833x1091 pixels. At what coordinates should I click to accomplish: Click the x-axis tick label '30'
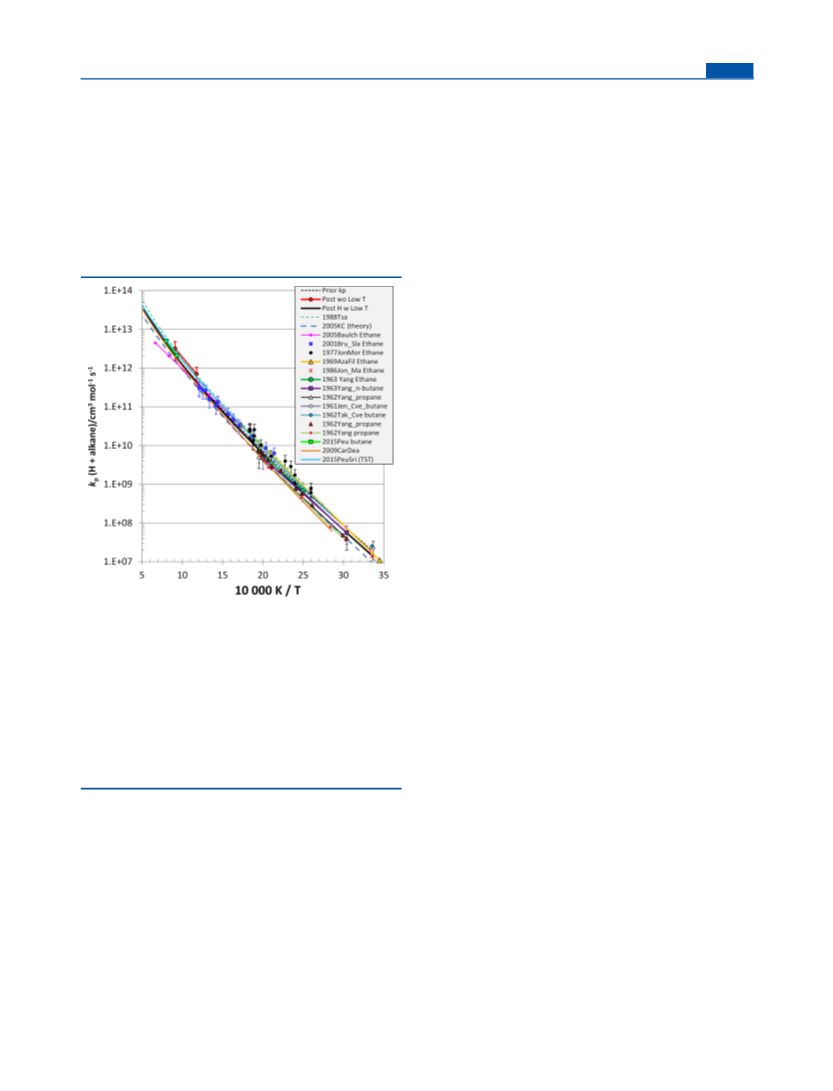tap(344, 575)
